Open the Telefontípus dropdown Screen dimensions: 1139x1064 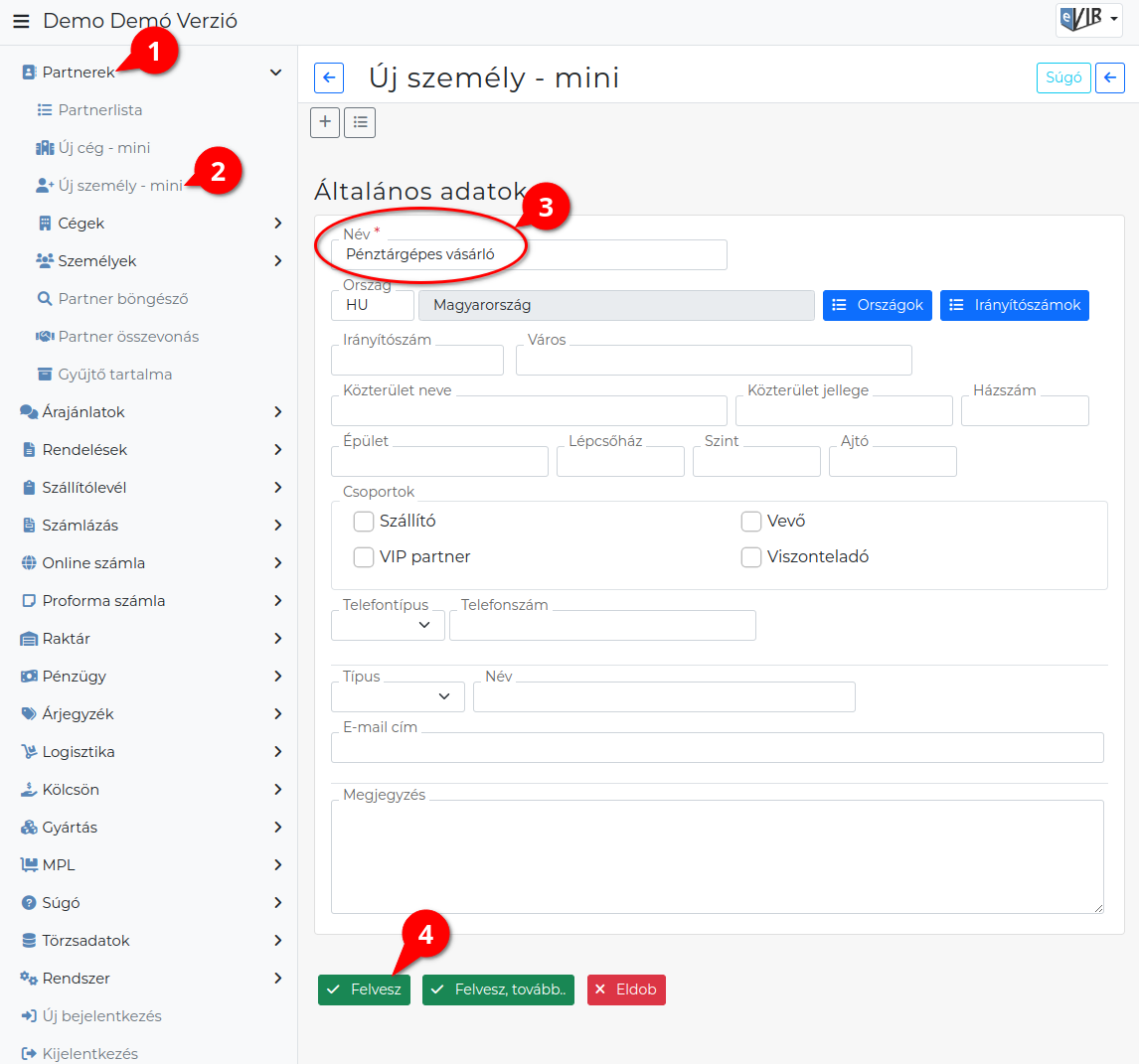pyautogui.click(x=388, y=625)
